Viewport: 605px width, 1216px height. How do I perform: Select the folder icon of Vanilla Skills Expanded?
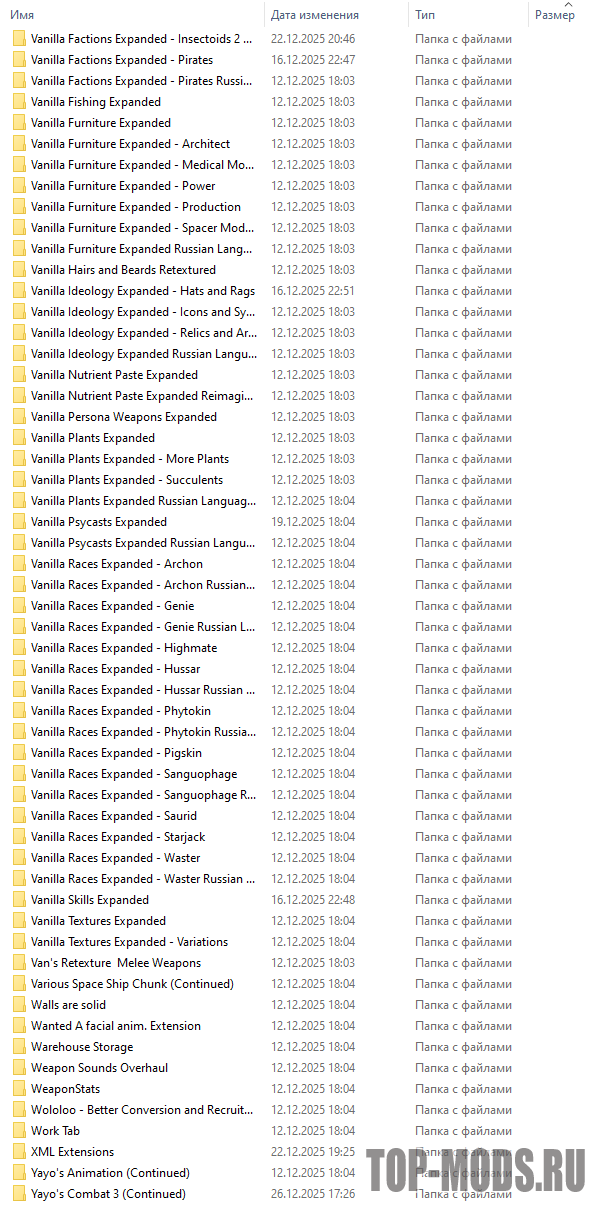pos(19,900)
